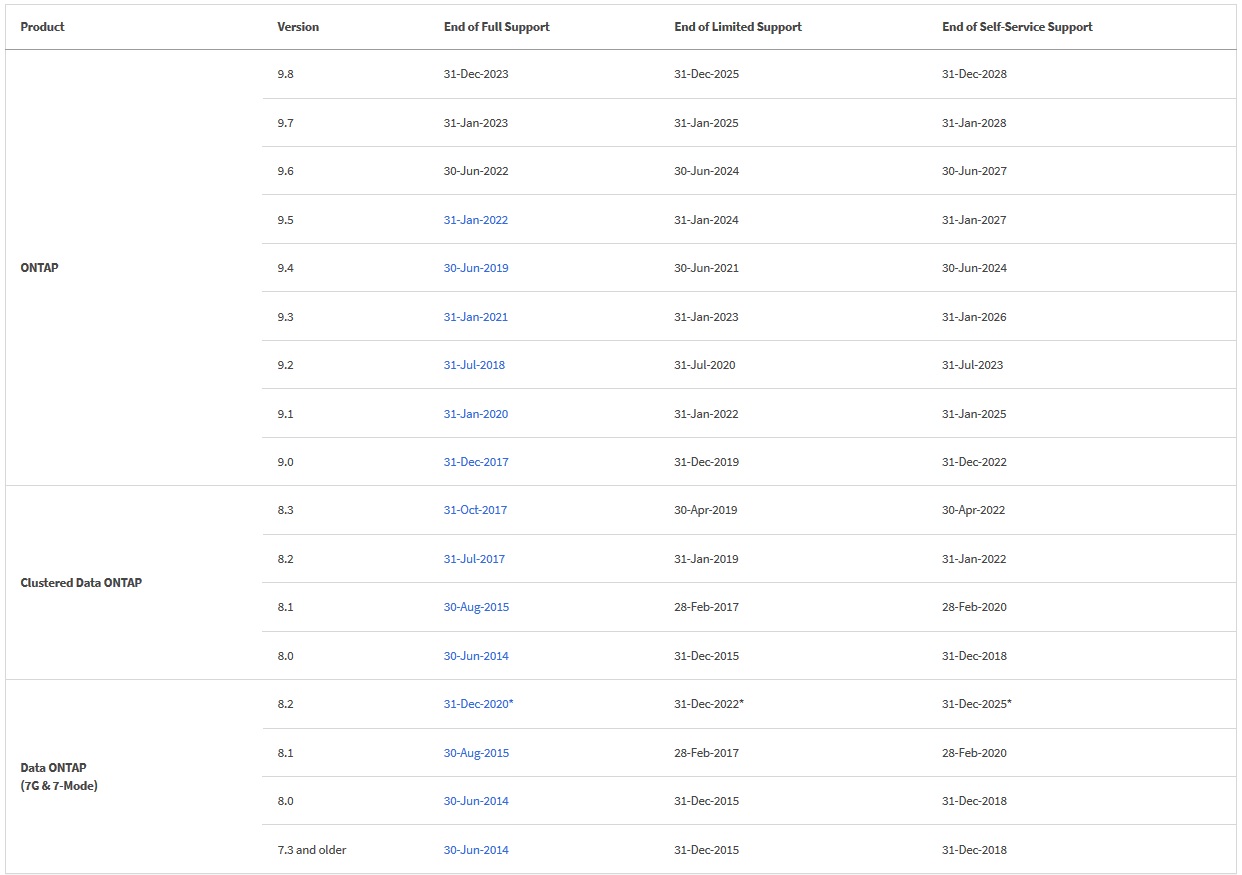Open the 31-Jan-2021 link for ONTAP 9.3

[475, 317]
